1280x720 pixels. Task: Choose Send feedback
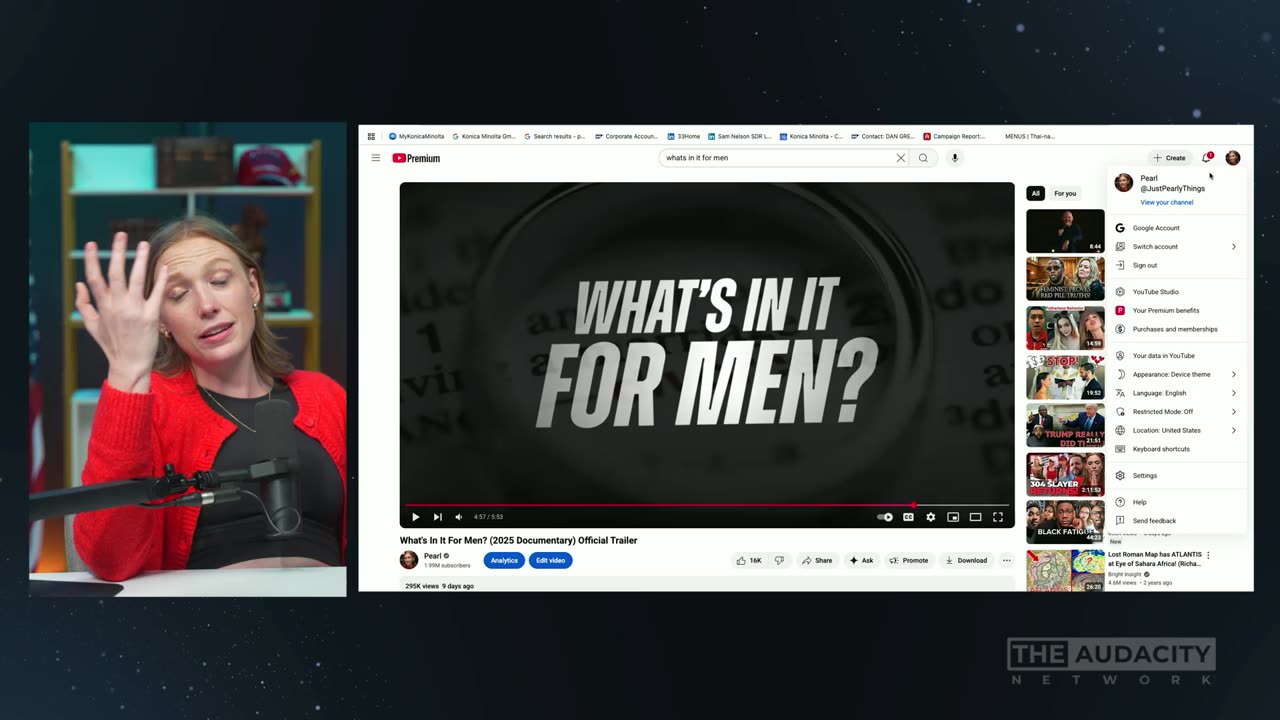[1178, 521]
